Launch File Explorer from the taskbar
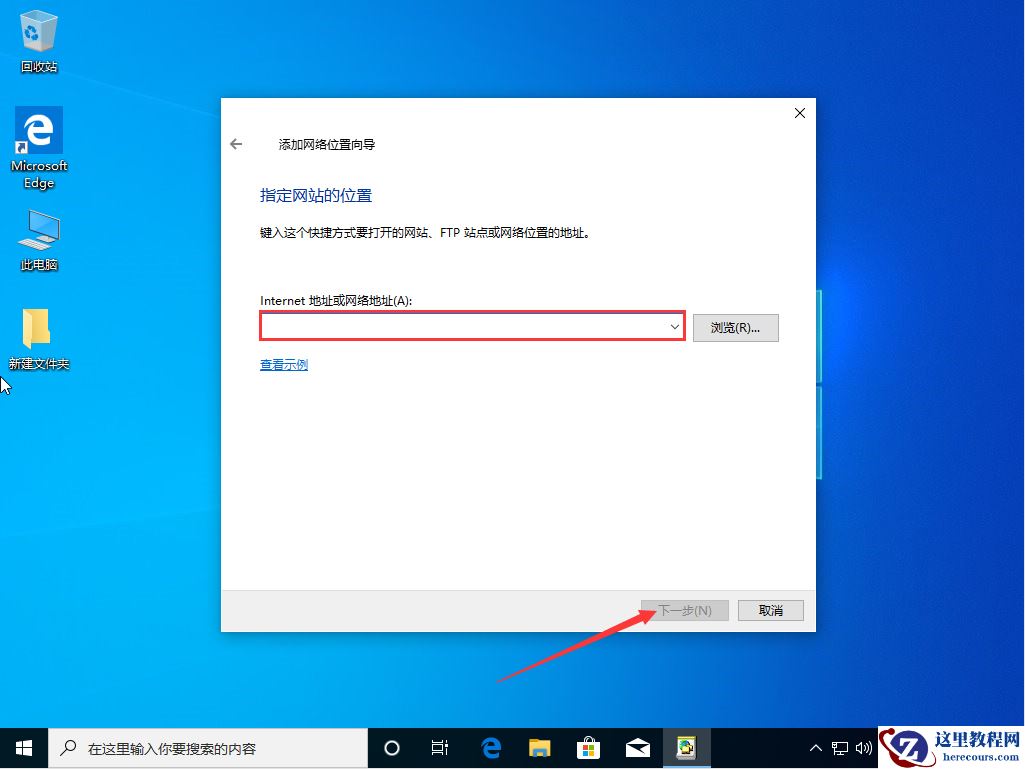The height and width of the screenshot is (769, 1025). pyautogui.click(x=539, y=747)
